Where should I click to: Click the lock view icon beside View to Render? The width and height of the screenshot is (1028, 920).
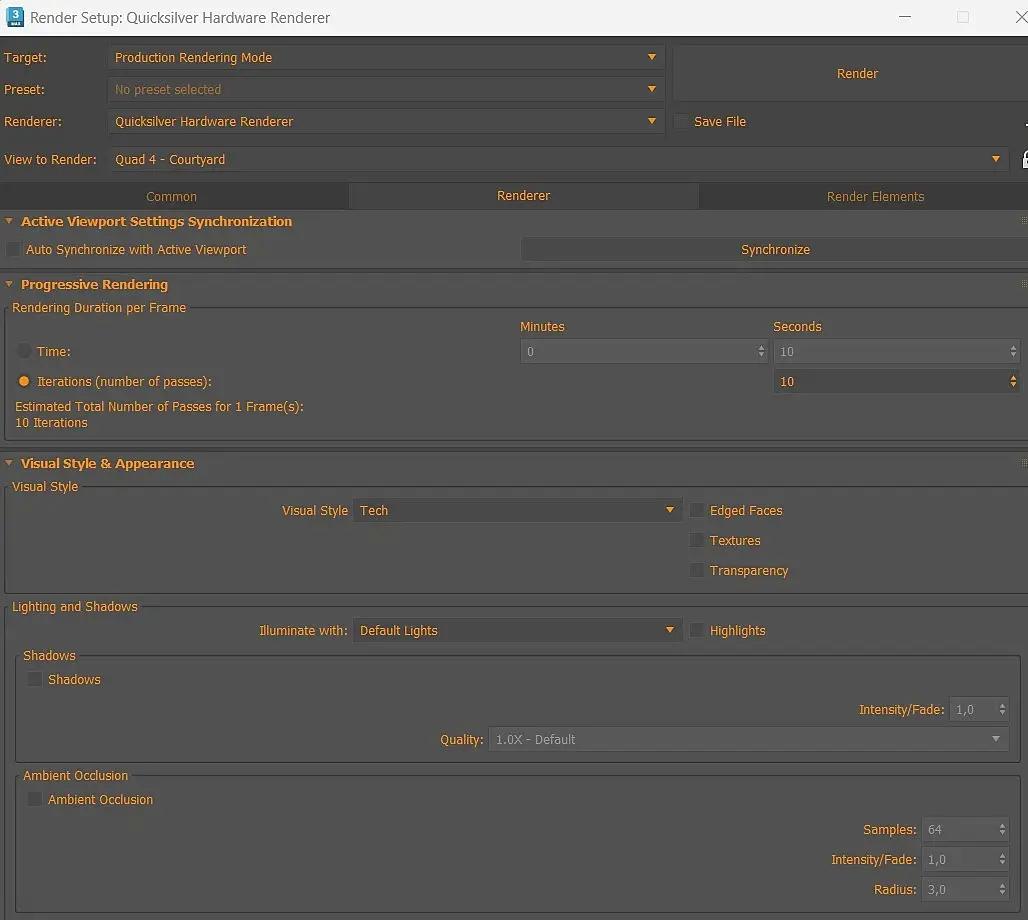click(x=1025, y=159)
